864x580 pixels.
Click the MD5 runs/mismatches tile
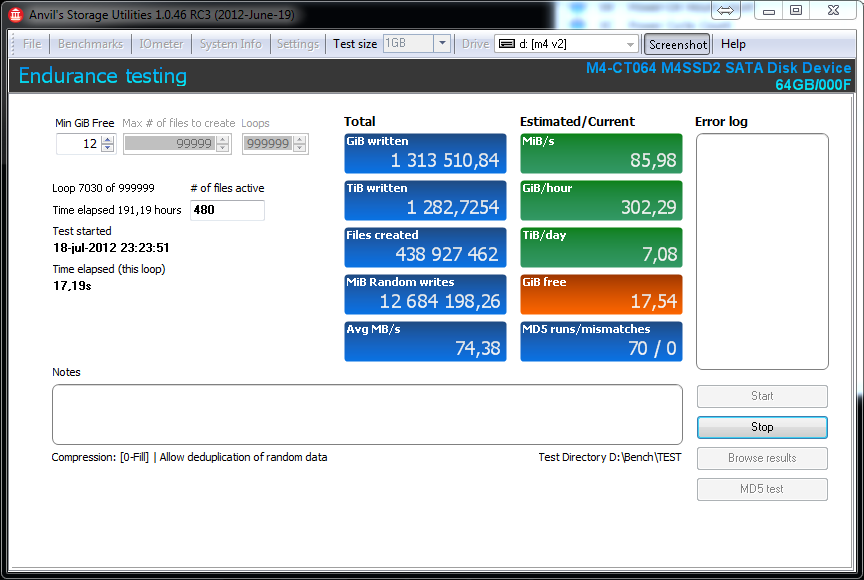(601, 342)
